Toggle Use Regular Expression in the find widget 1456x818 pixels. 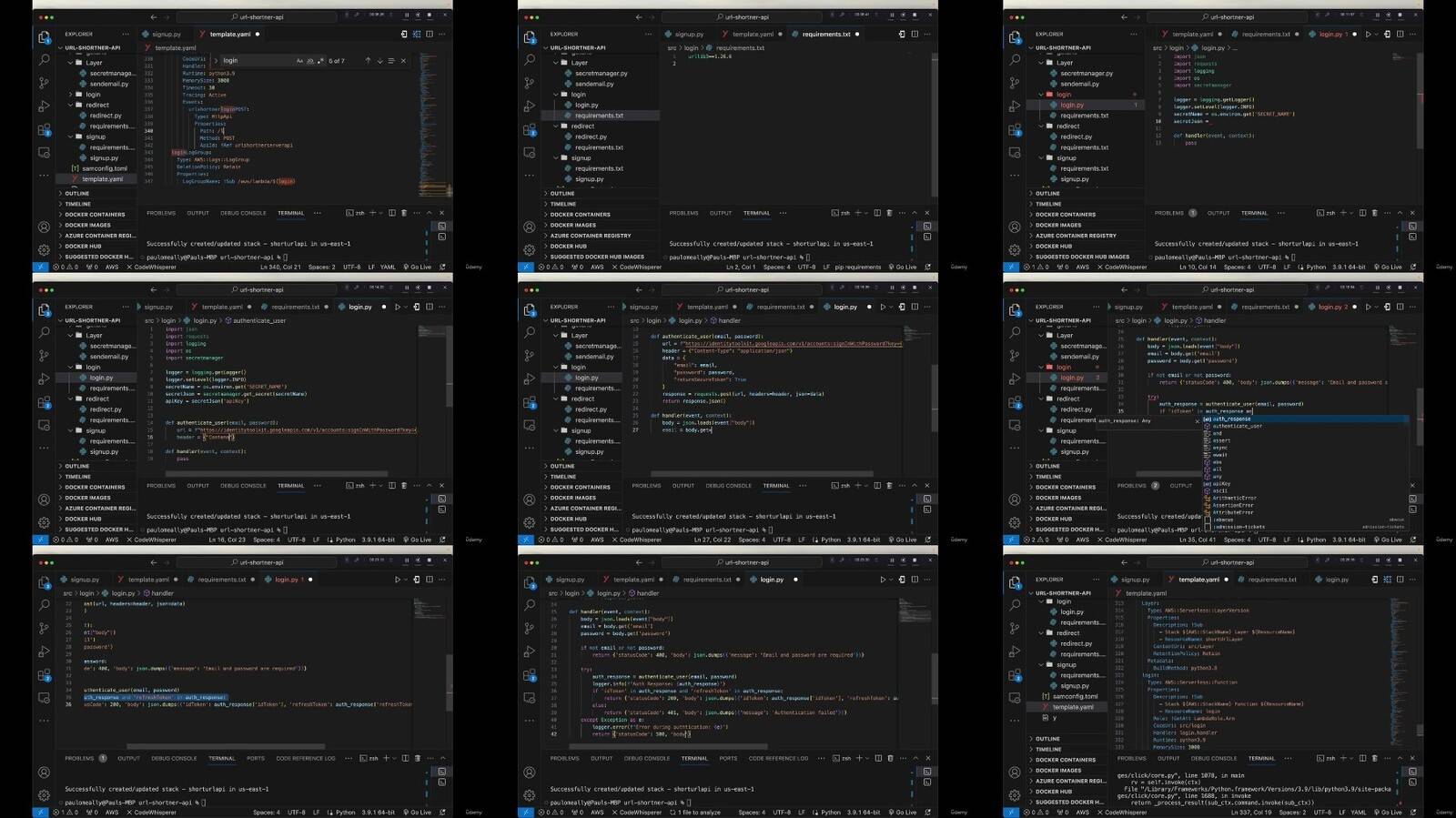tap(320, 61)
